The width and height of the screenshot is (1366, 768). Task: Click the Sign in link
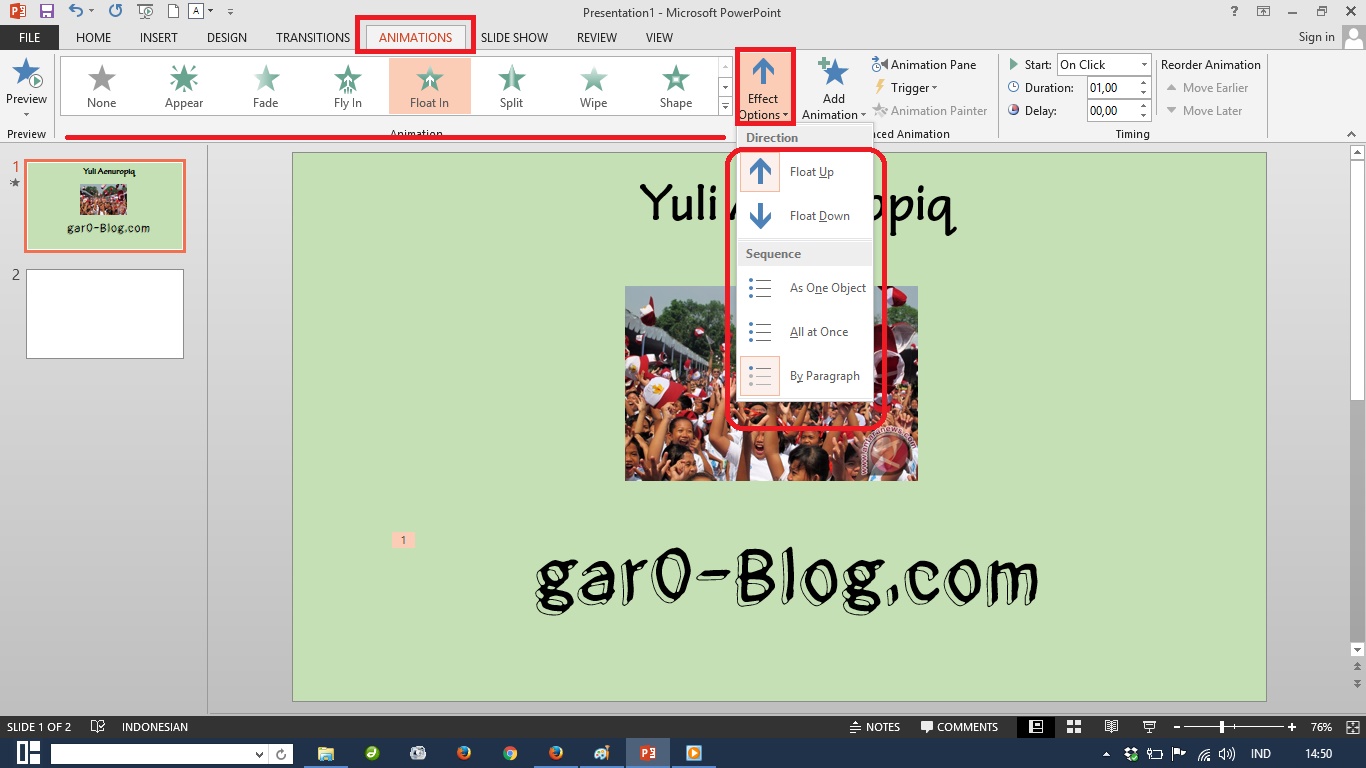click(x=1315, y=37)
